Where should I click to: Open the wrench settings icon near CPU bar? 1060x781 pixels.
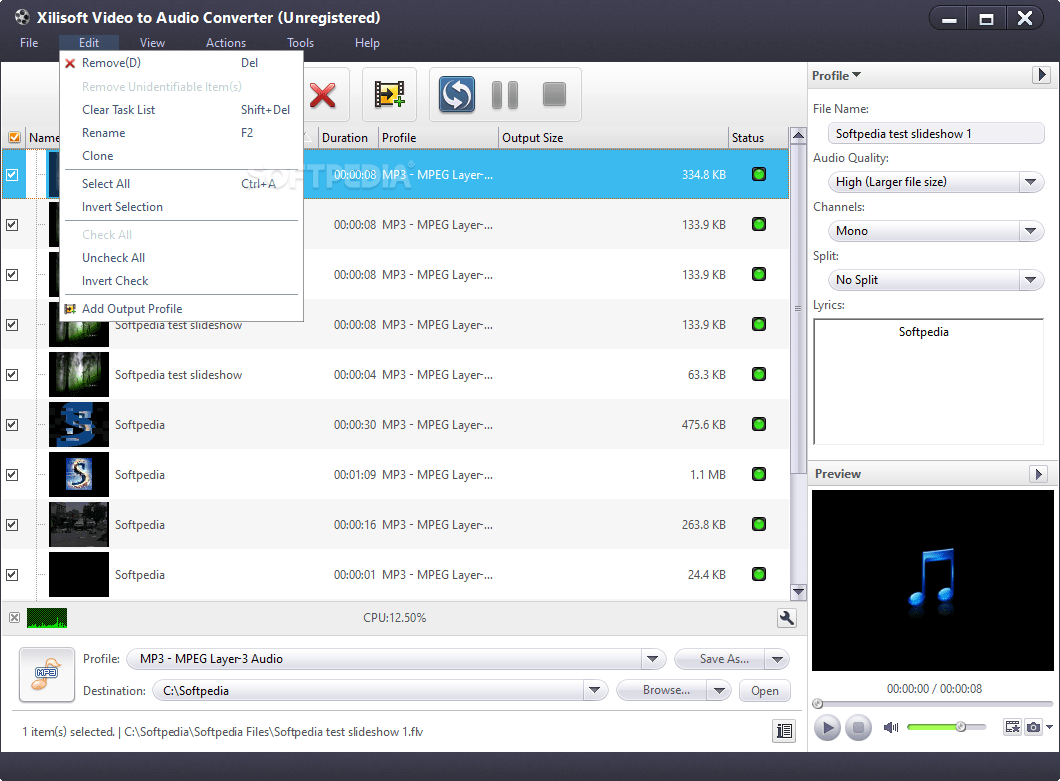(x=786, y=618)
